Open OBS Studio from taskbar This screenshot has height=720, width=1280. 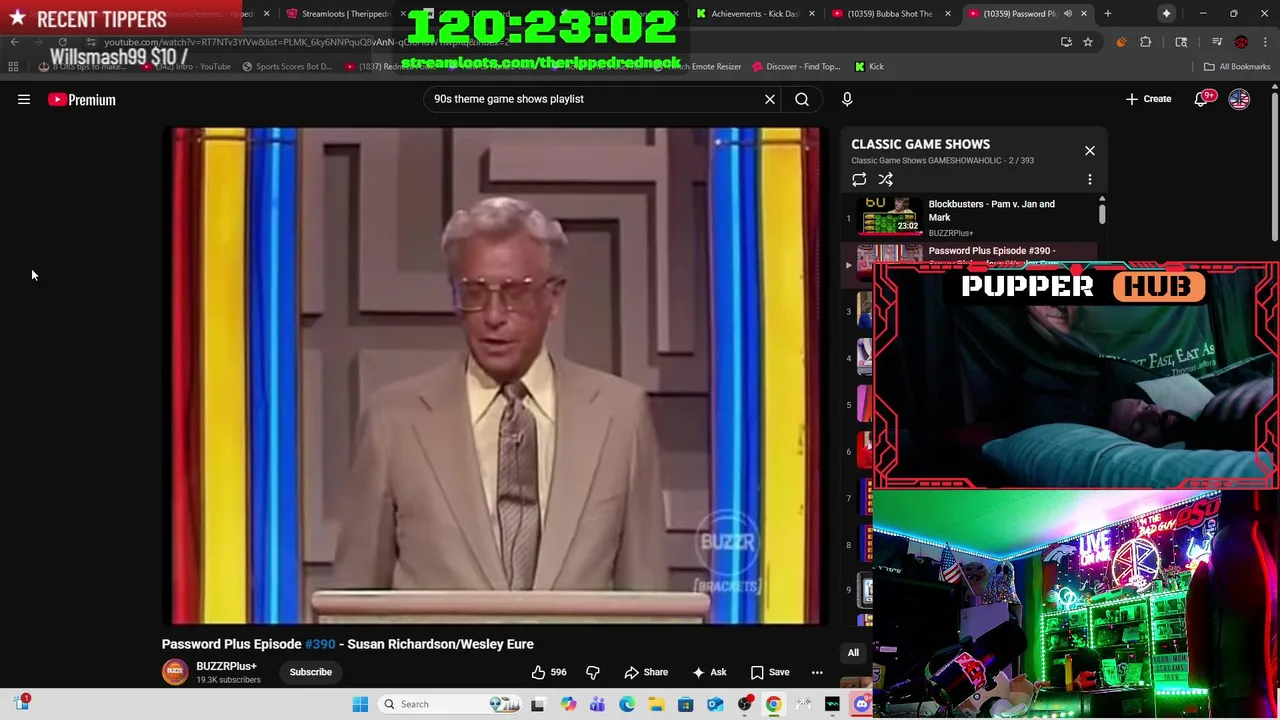click(x=744, y=704)
